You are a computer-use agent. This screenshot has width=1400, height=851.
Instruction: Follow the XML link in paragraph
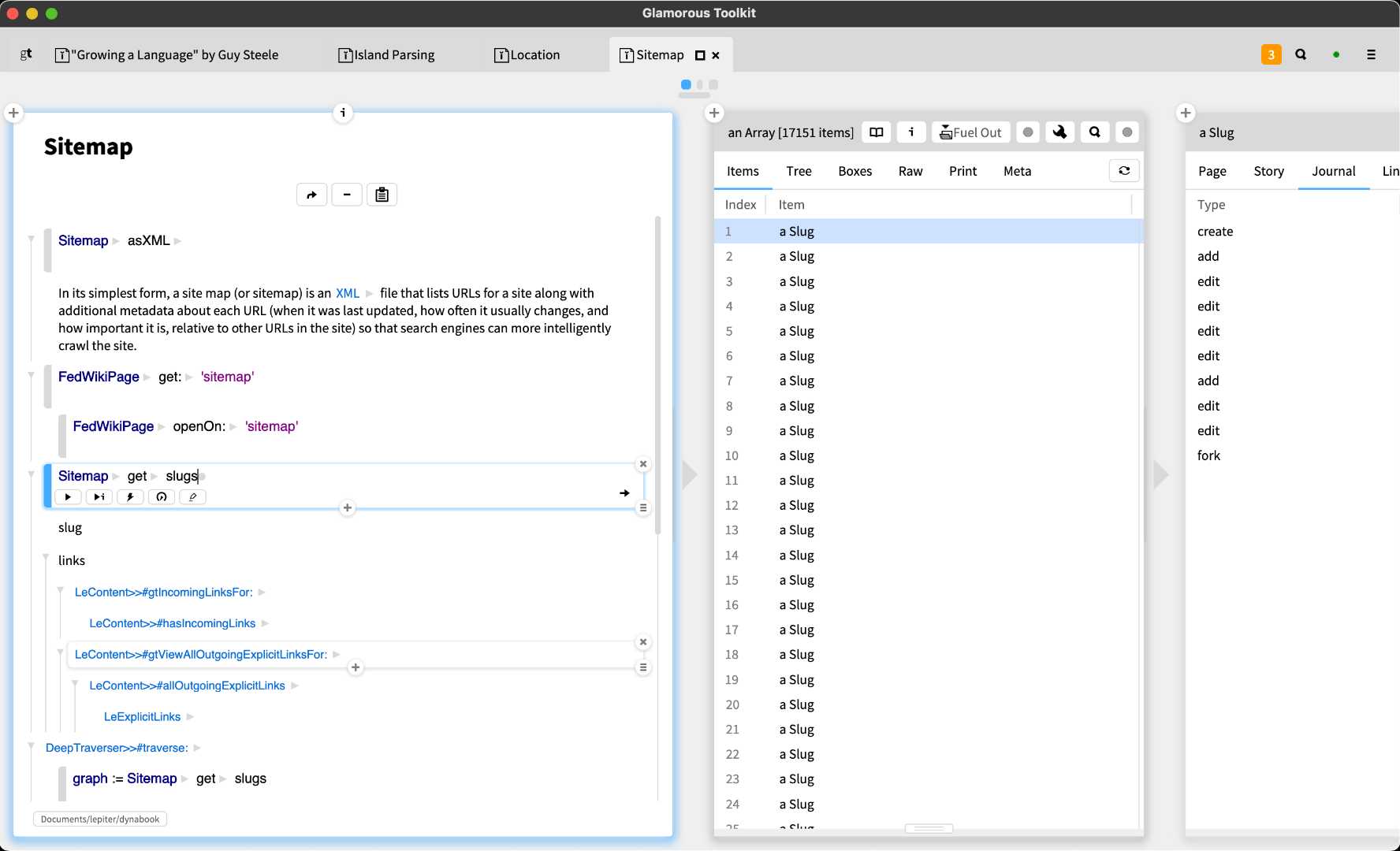pyautogui.click(x=348, y=293)
